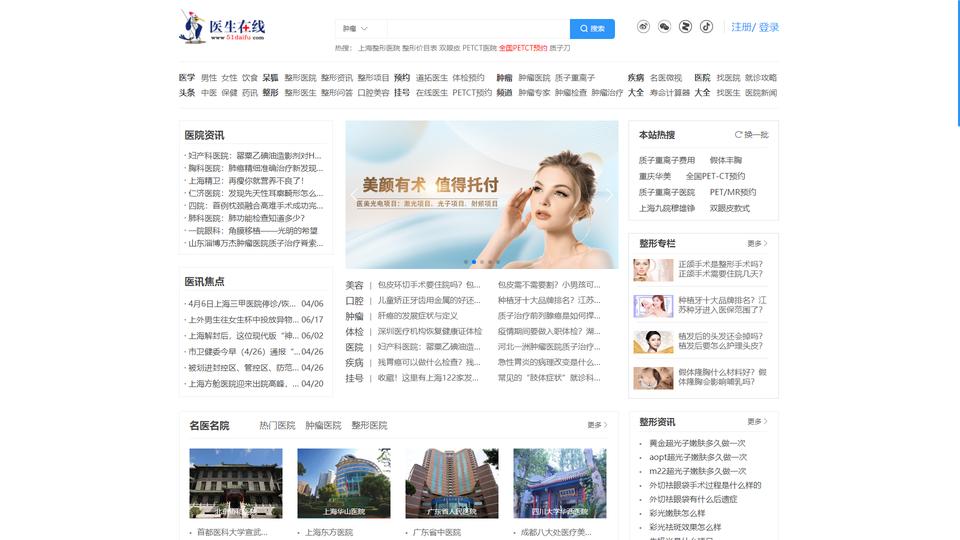The width and height of the screenshot is (960, 540).
Task: Click hot search 双眼皮款式
Action: coord(730,208)
